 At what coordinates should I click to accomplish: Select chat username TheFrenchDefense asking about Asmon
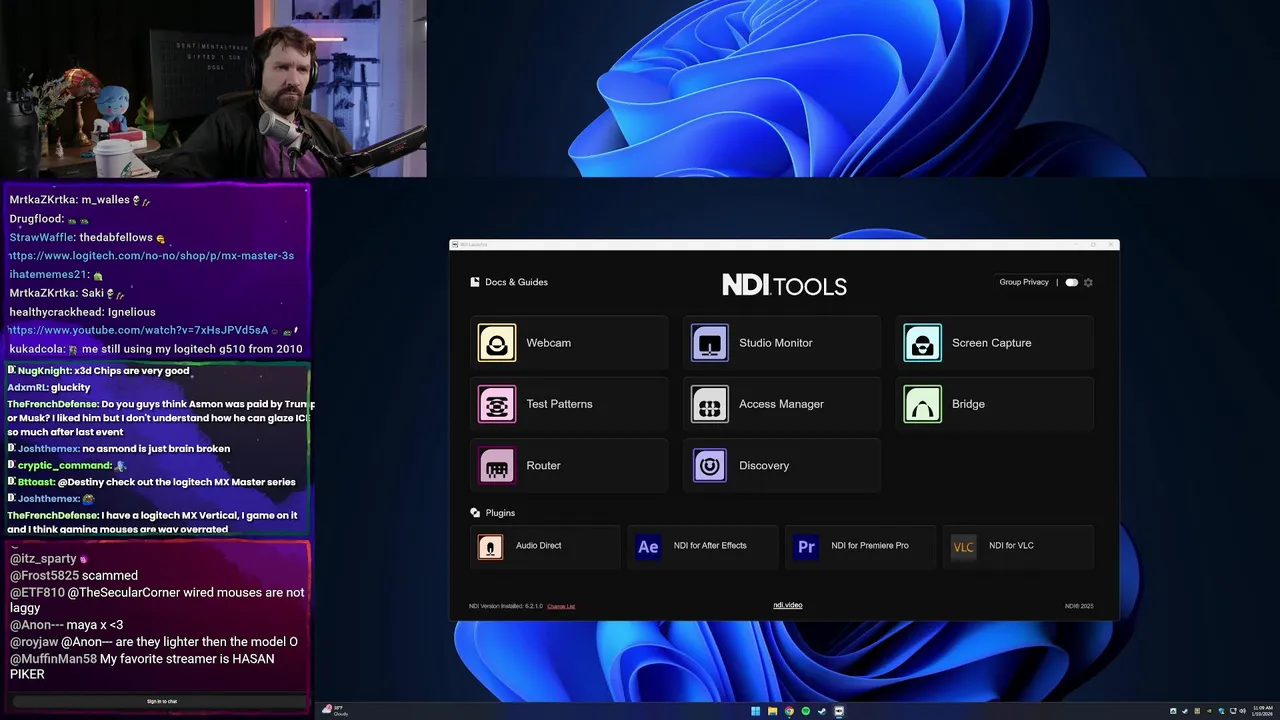[52, 404]
